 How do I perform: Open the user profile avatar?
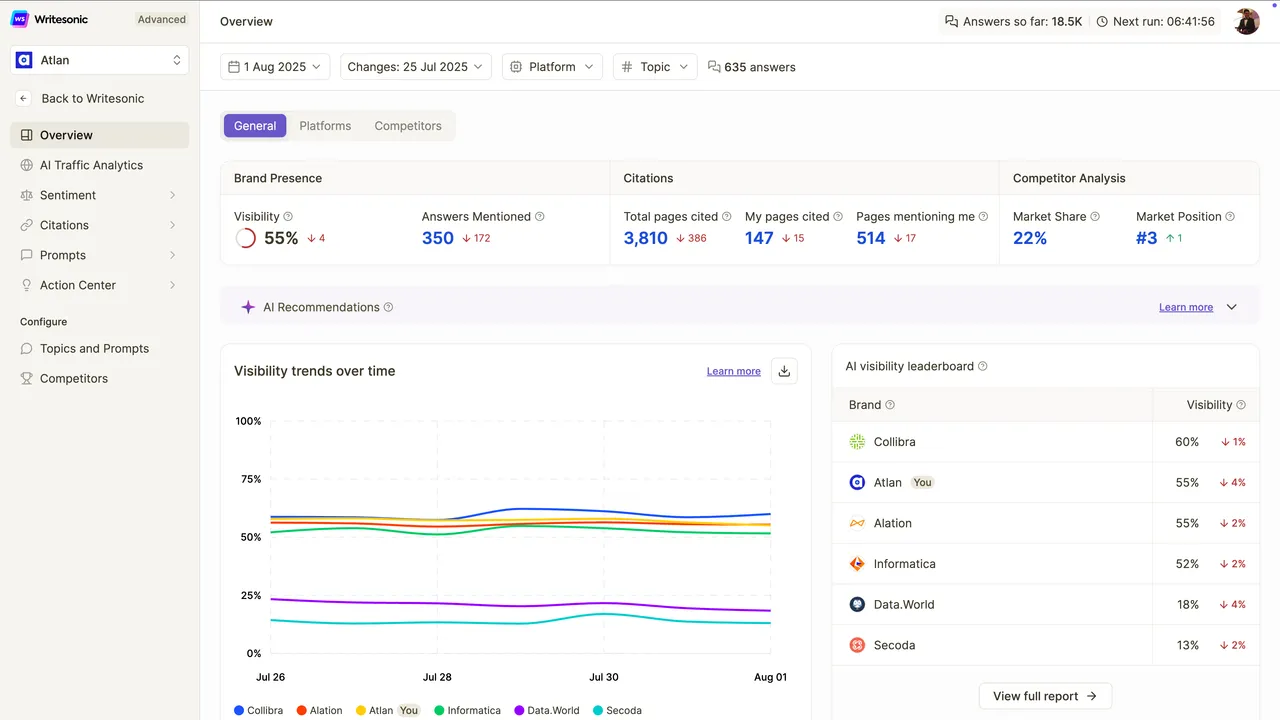coord(1246,21)
